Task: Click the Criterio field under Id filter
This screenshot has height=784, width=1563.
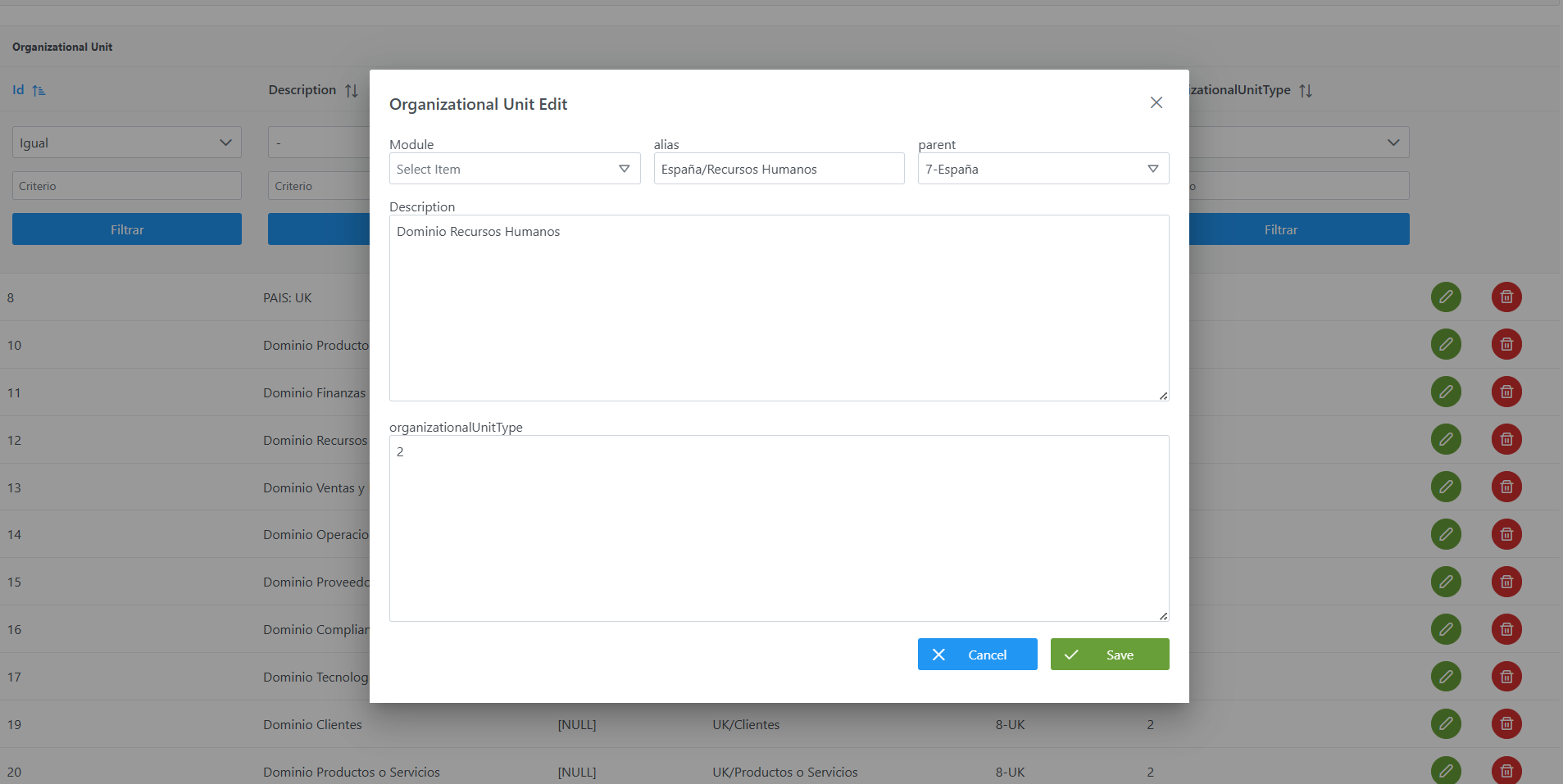Action: click(x=126, y=186)
